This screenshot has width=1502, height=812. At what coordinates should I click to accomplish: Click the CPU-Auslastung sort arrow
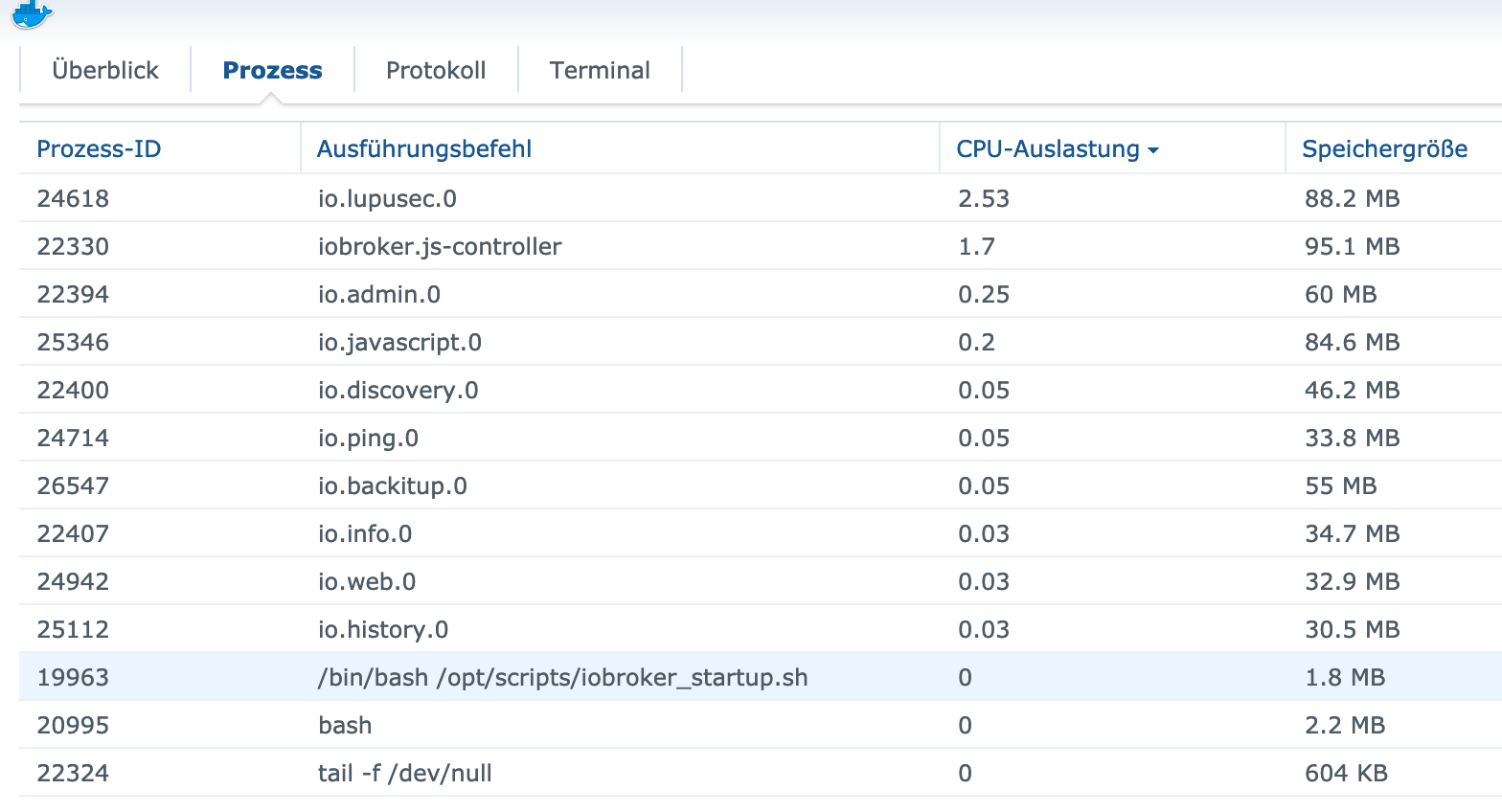(1153, 150)
